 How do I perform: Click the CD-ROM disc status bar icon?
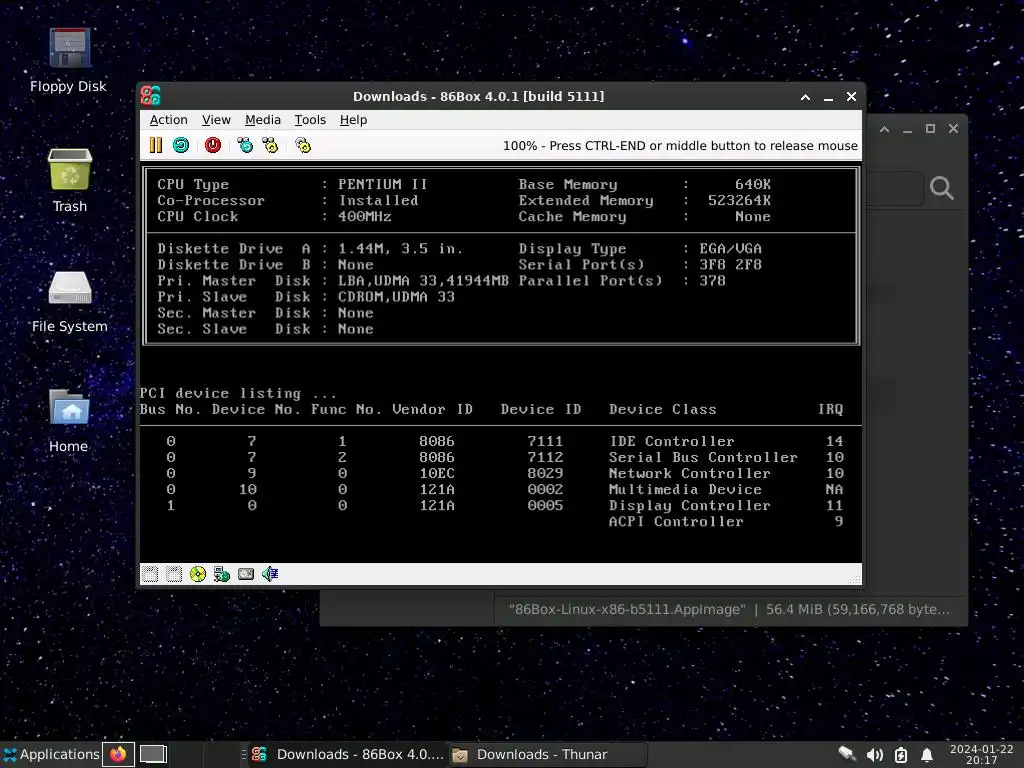pos(198,574)
